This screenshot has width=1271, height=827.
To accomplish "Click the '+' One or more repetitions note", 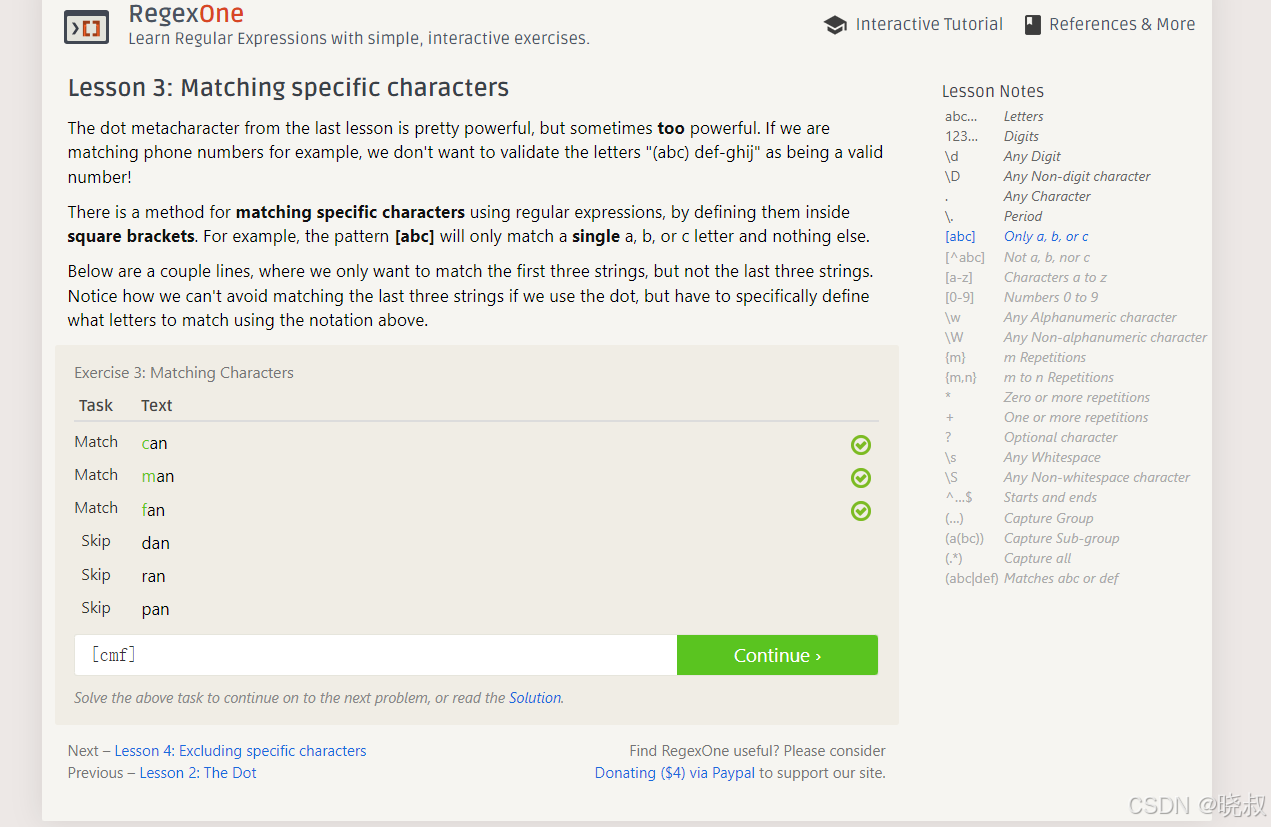I will tap(1046, 417).
